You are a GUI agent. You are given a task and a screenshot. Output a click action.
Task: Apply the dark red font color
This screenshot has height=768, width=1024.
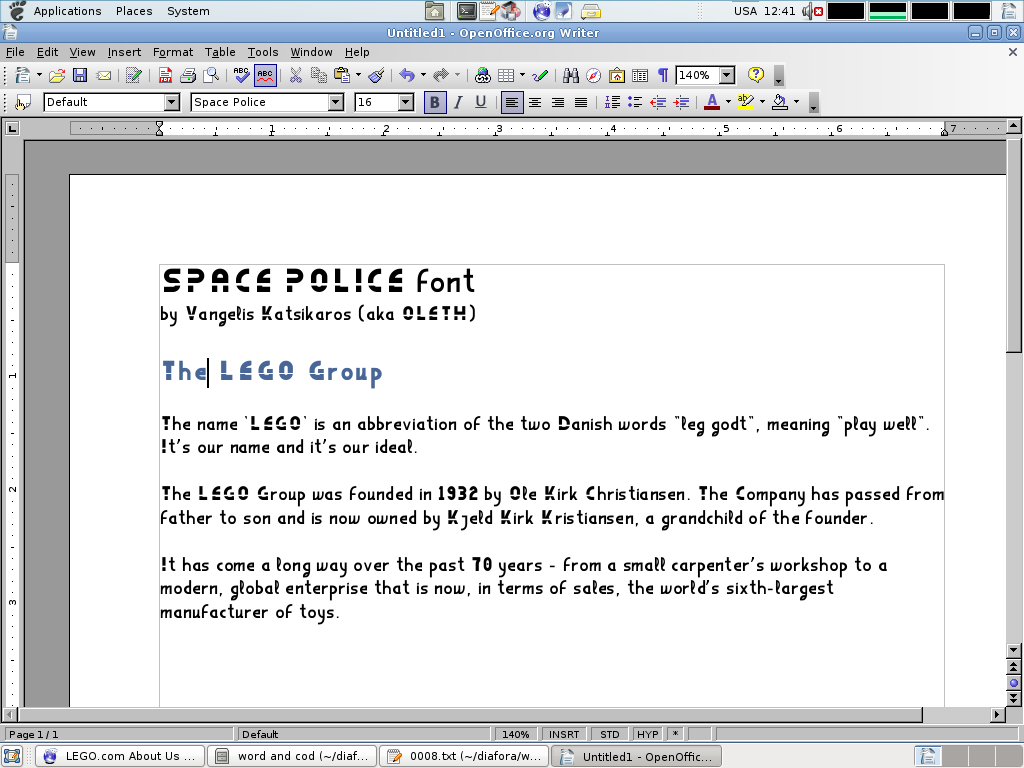[x=712, y=103]
